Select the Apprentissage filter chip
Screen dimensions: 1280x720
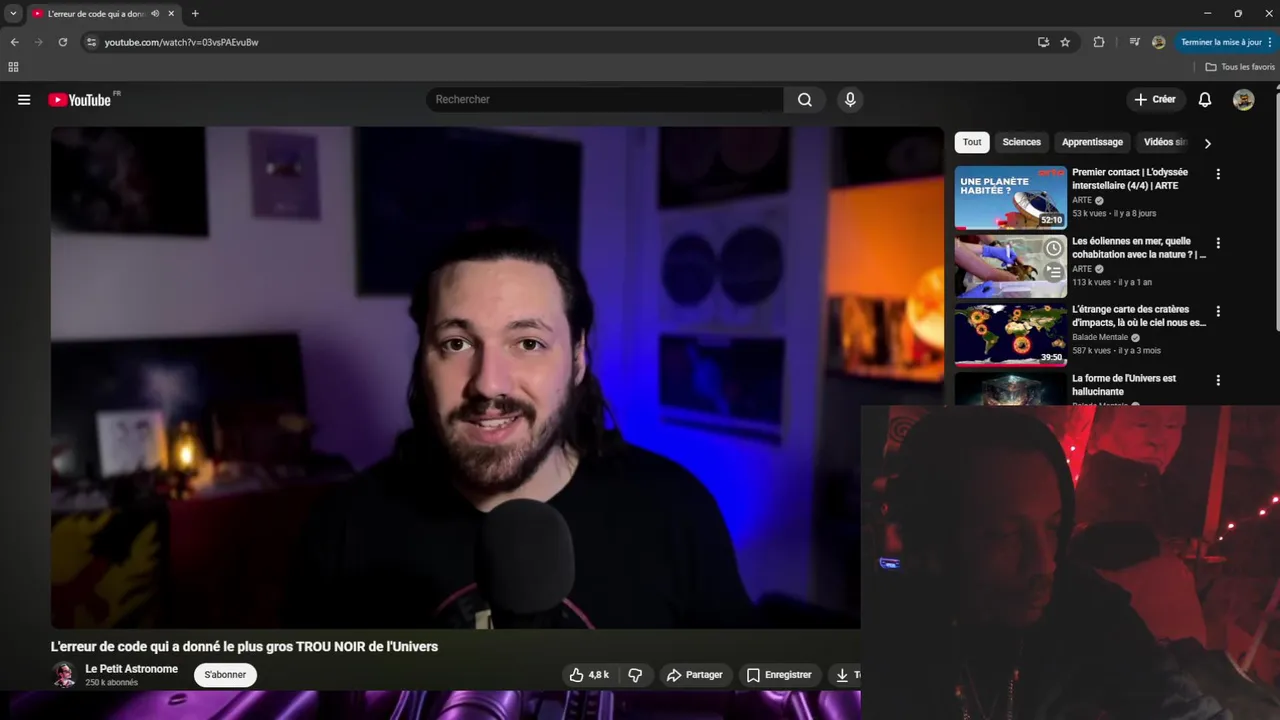(1092, 142)
